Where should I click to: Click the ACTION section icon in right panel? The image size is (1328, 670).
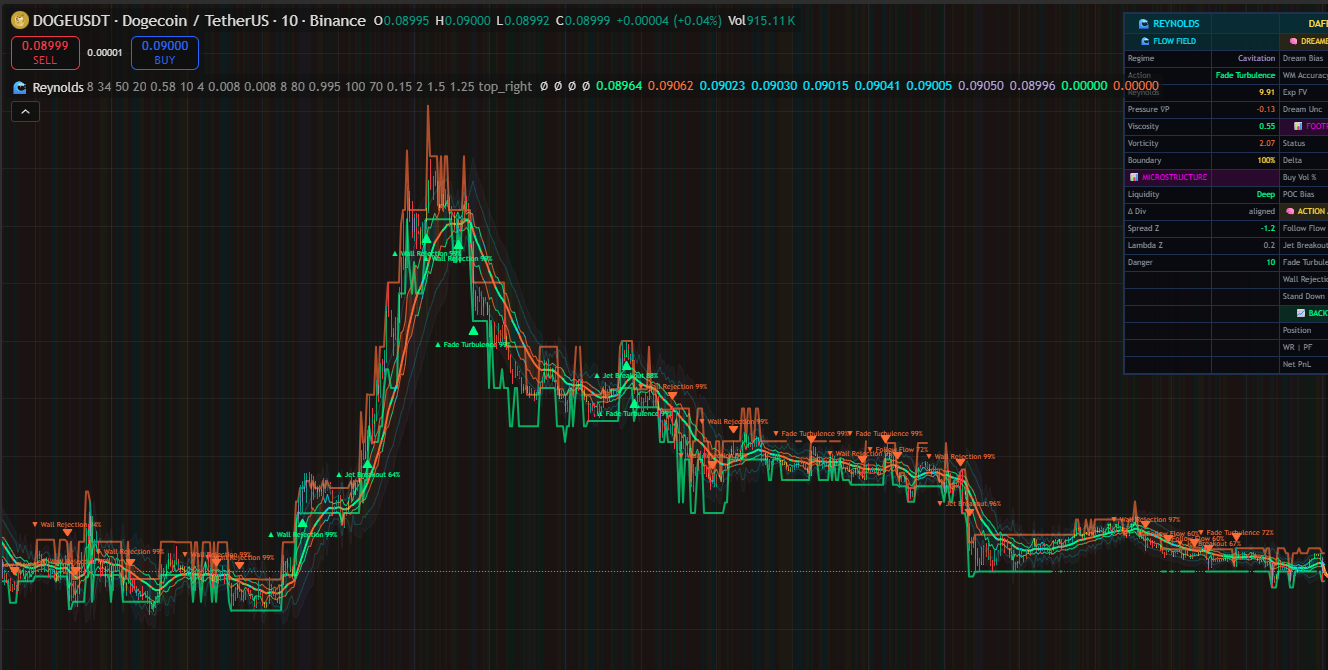coord(1289,210)
